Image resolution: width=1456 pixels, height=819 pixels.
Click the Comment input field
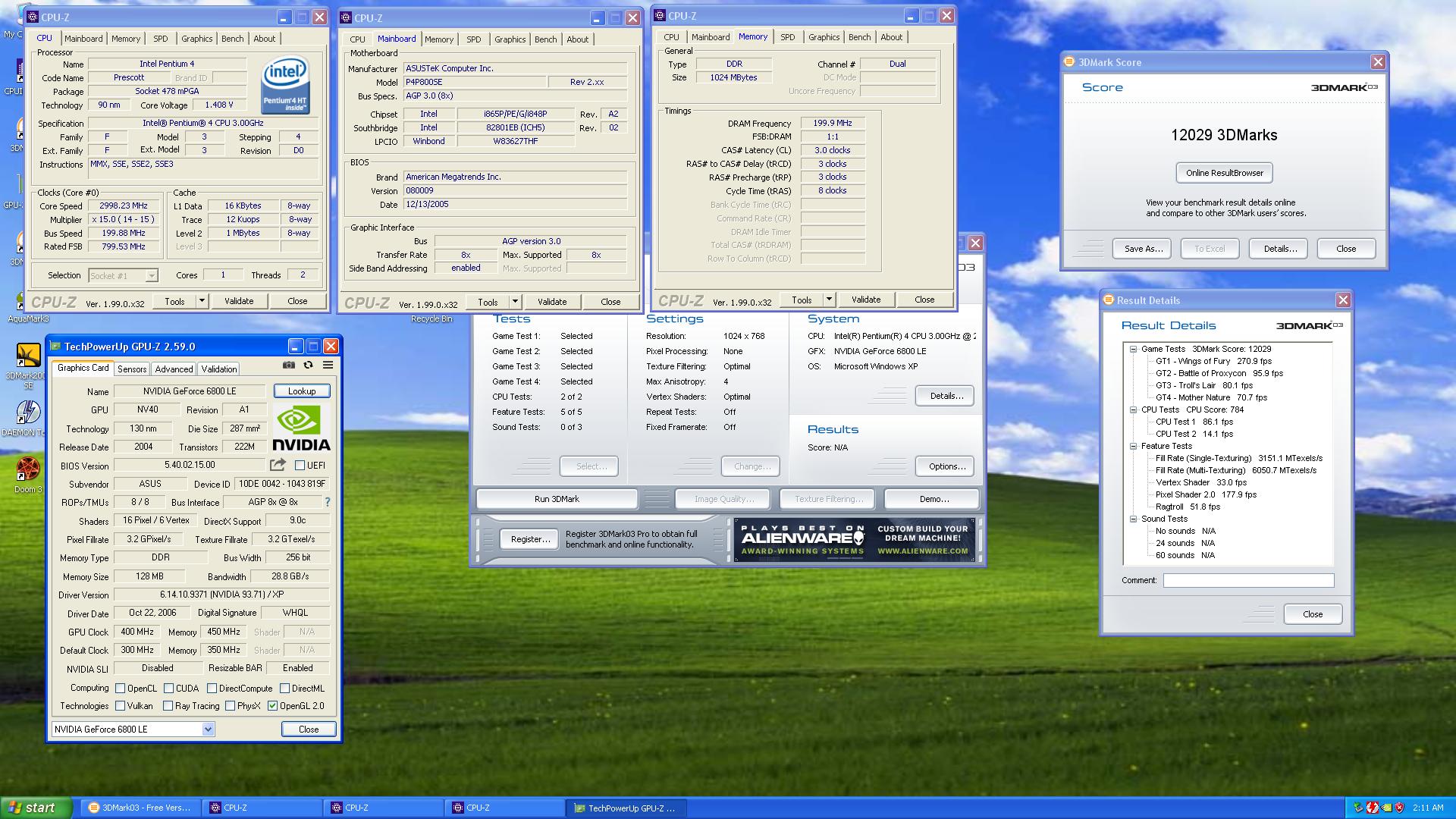coord(1248,581)
